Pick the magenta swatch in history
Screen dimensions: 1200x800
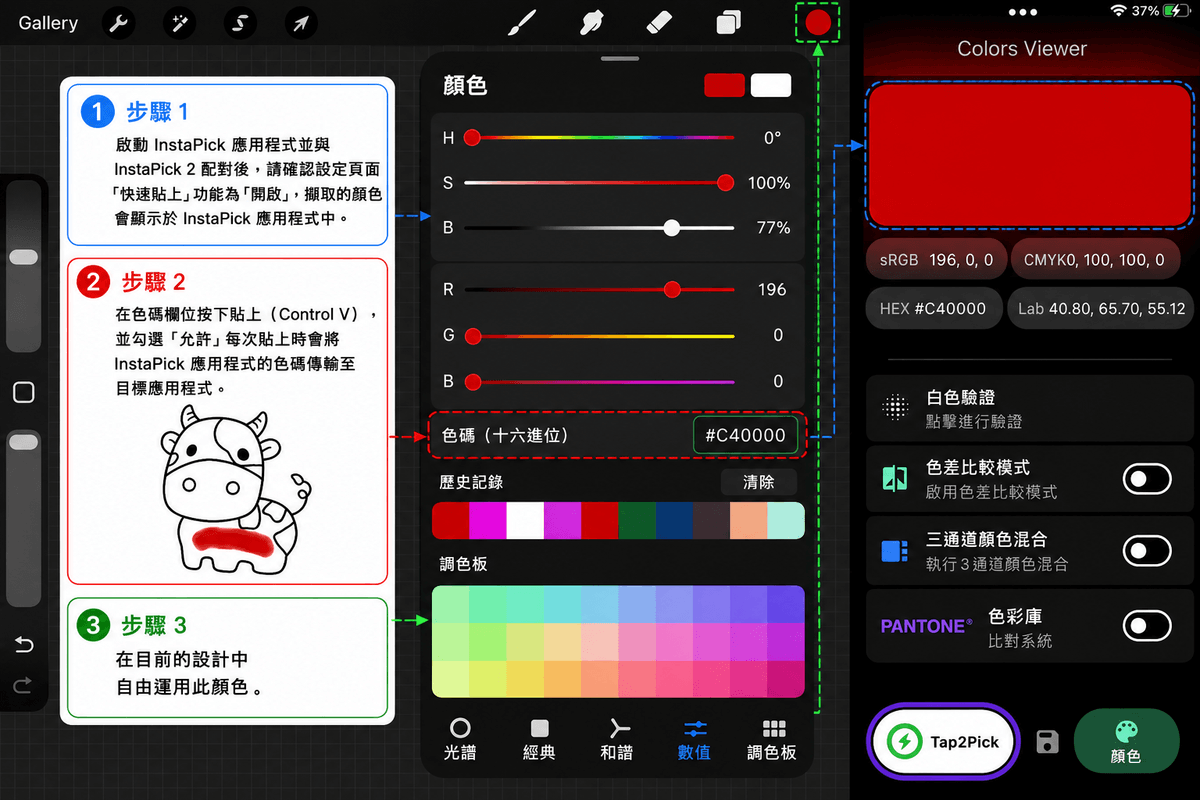[x=488, y=521]
